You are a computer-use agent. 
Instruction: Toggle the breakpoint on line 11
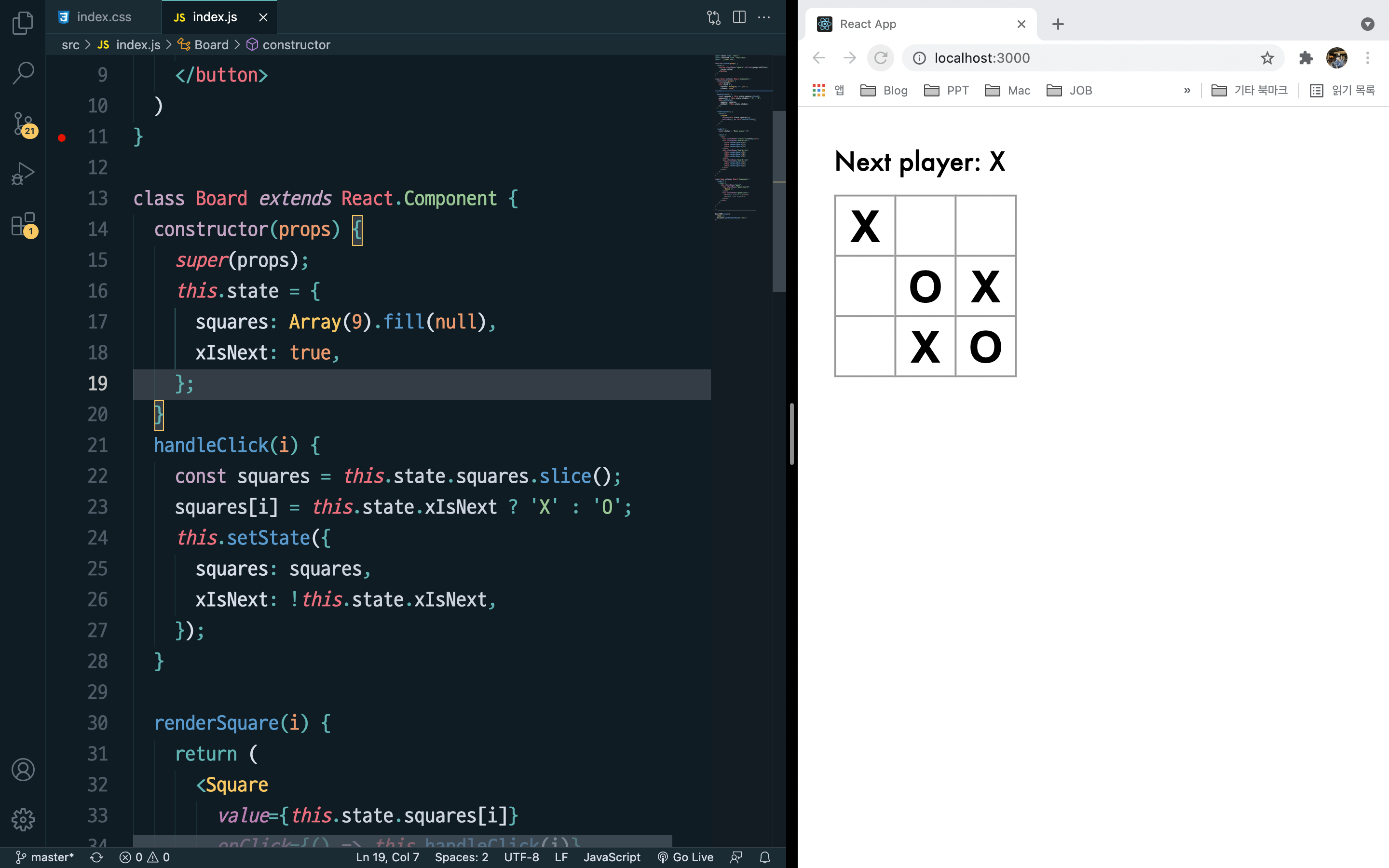pyautogui.click(x=62, y=137)
